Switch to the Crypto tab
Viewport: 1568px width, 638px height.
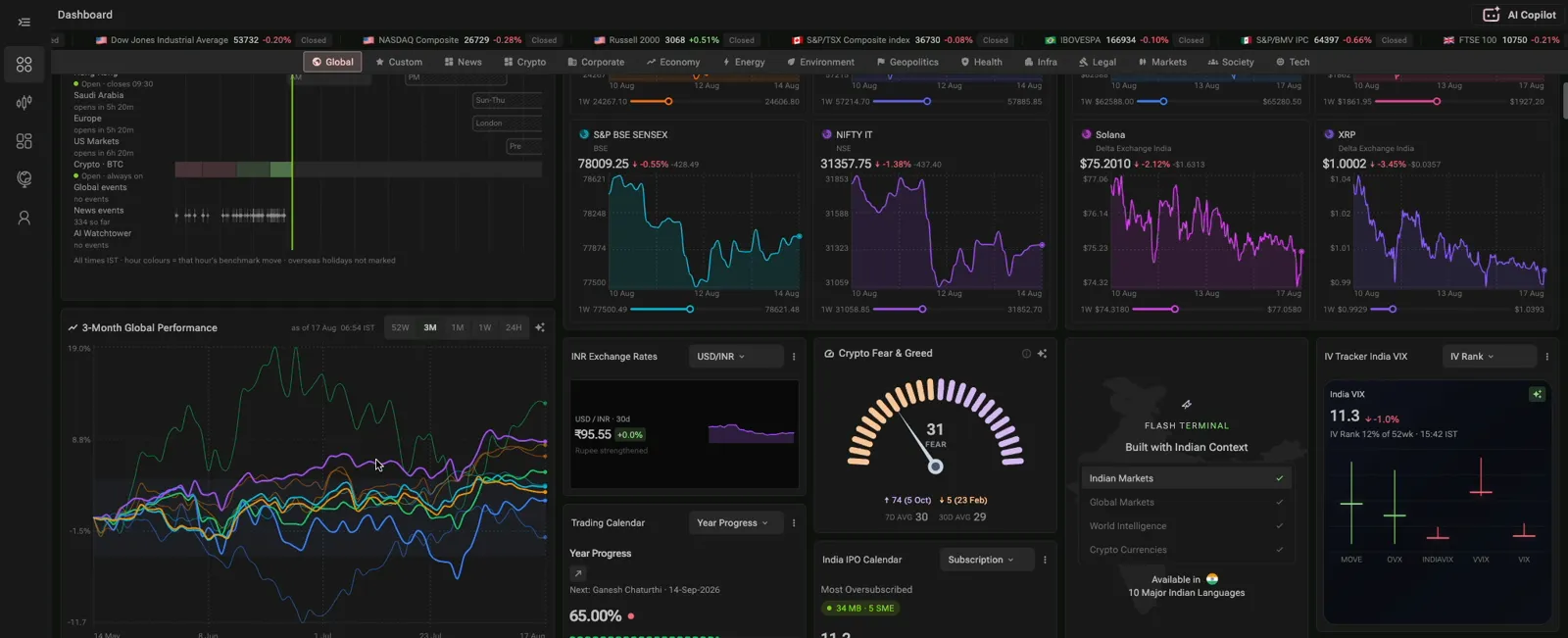[525, 62]
